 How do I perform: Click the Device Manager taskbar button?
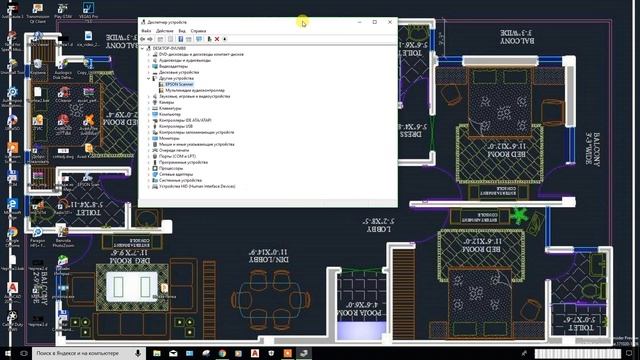pos(304,353)
